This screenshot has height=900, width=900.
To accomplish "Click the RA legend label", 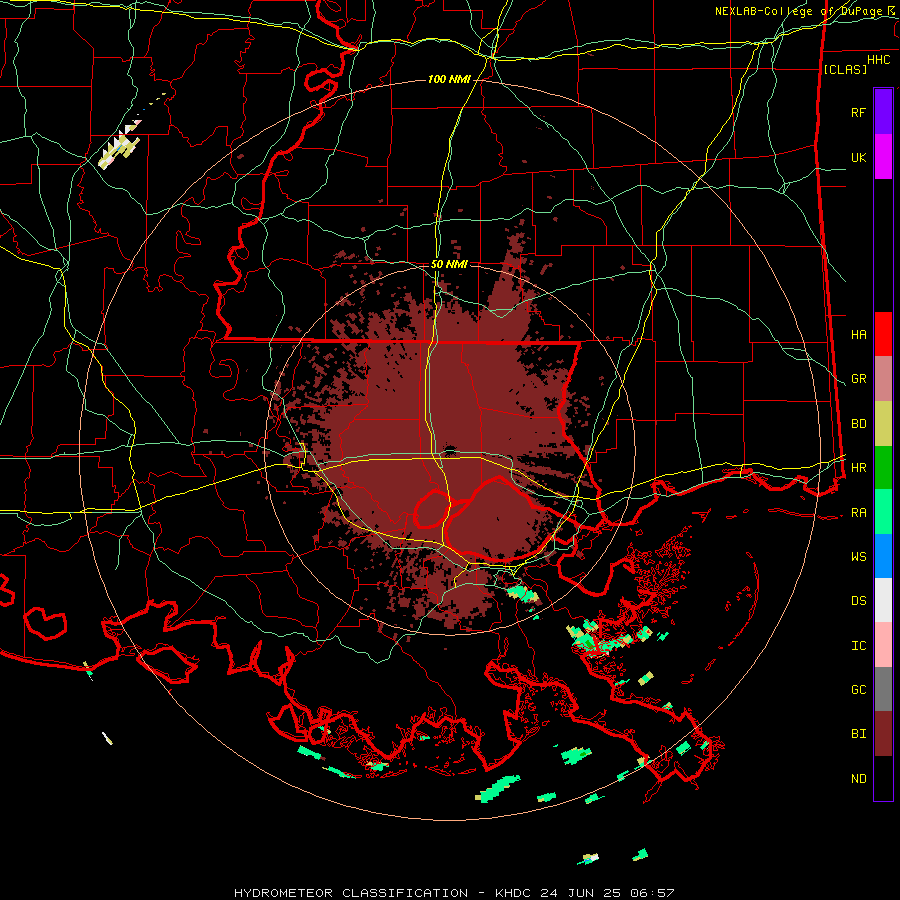I will (859, 513).
